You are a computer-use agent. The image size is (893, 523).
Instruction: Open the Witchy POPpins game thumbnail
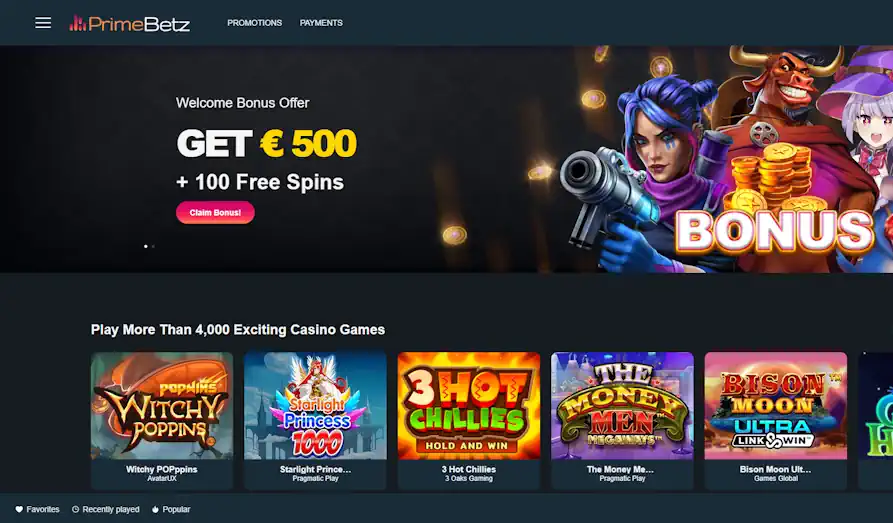coord(162,406)
